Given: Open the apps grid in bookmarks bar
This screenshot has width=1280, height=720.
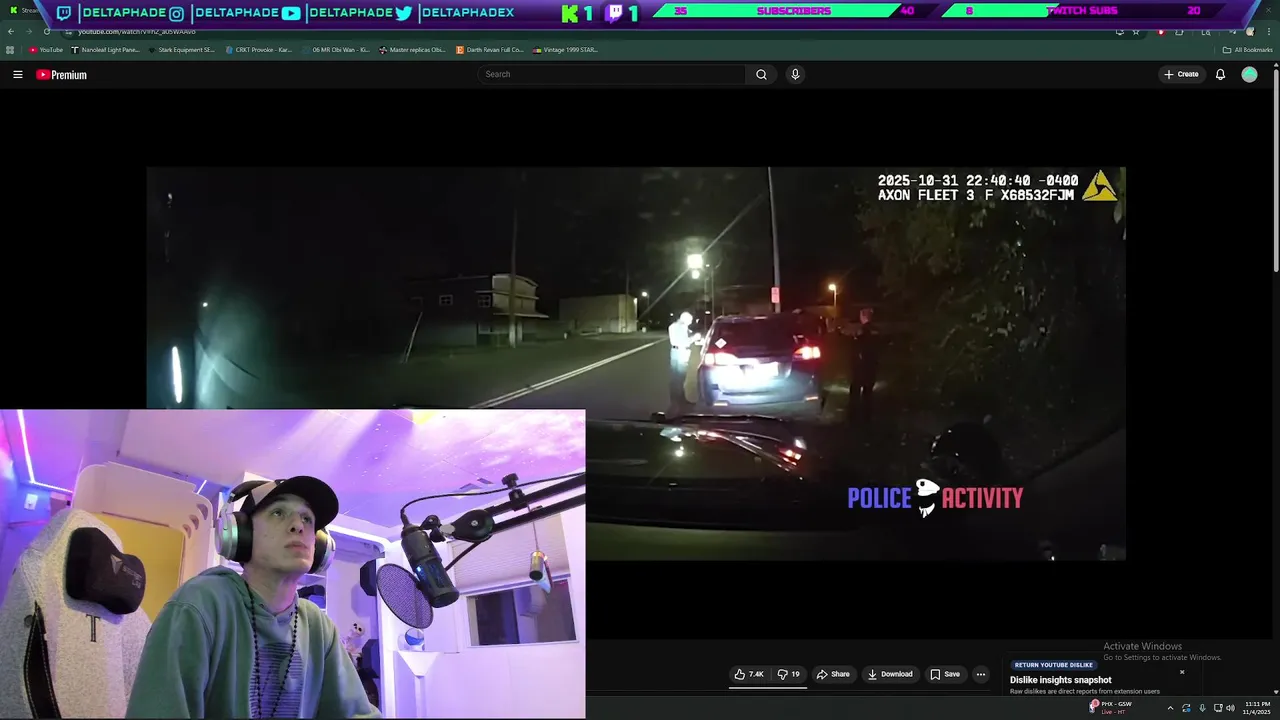Looking at the screenshot, I should click(x=10, y=50).
